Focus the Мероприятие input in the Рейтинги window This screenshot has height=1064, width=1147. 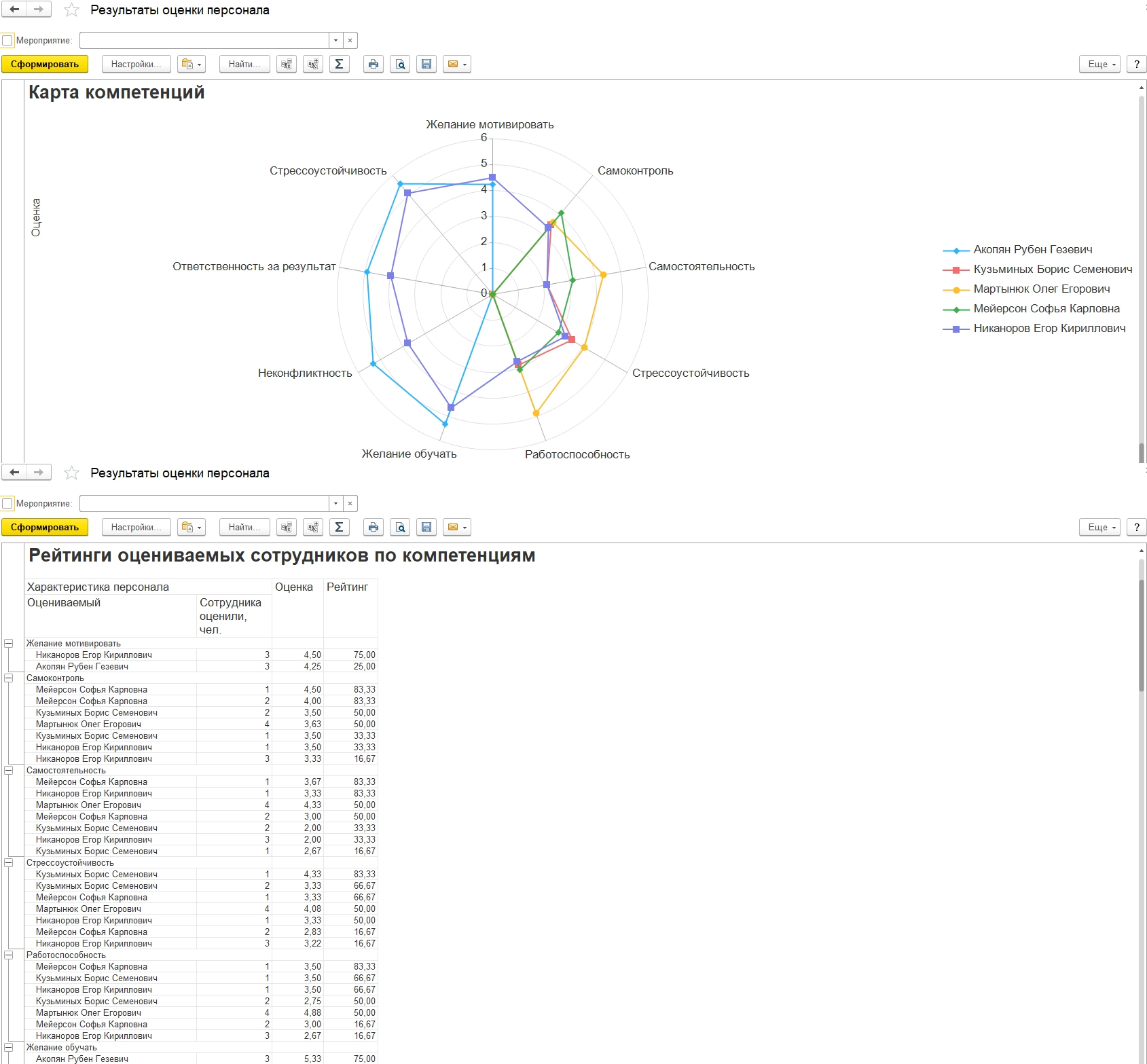coord(204,504)
